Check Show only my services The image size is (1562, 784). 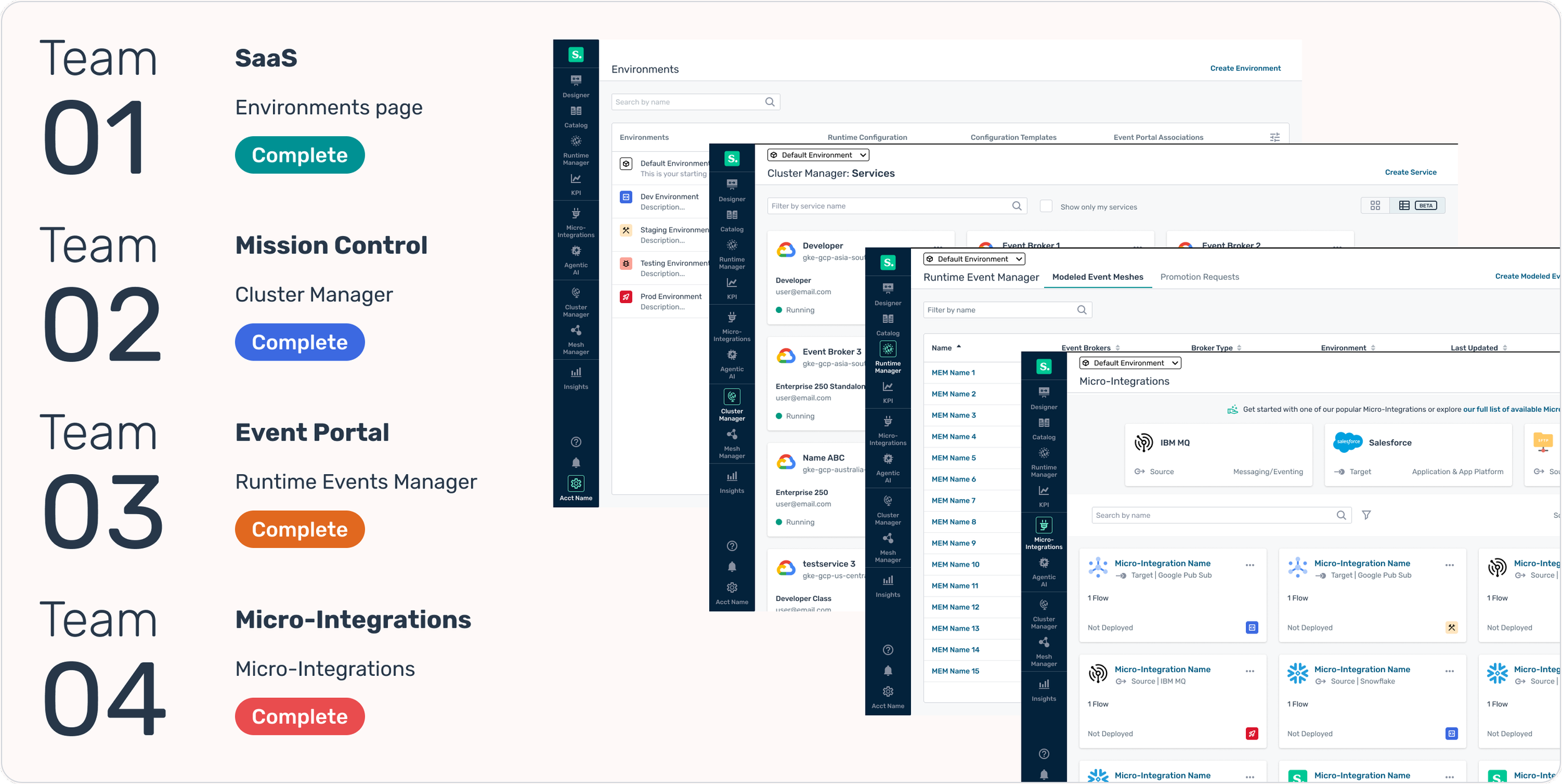point(1046,206)
